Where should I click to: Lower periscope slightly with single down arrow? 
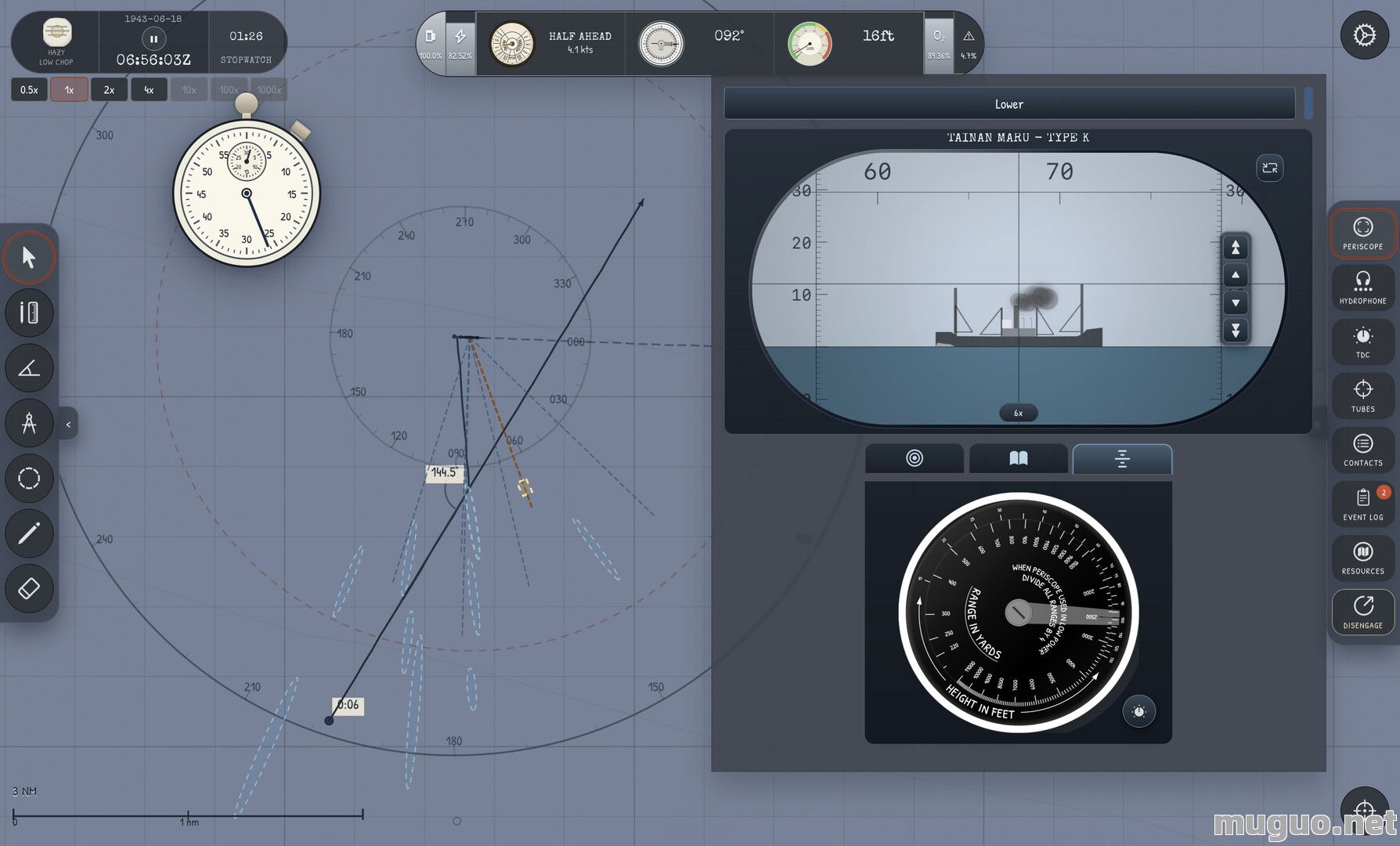point(1236,303)
